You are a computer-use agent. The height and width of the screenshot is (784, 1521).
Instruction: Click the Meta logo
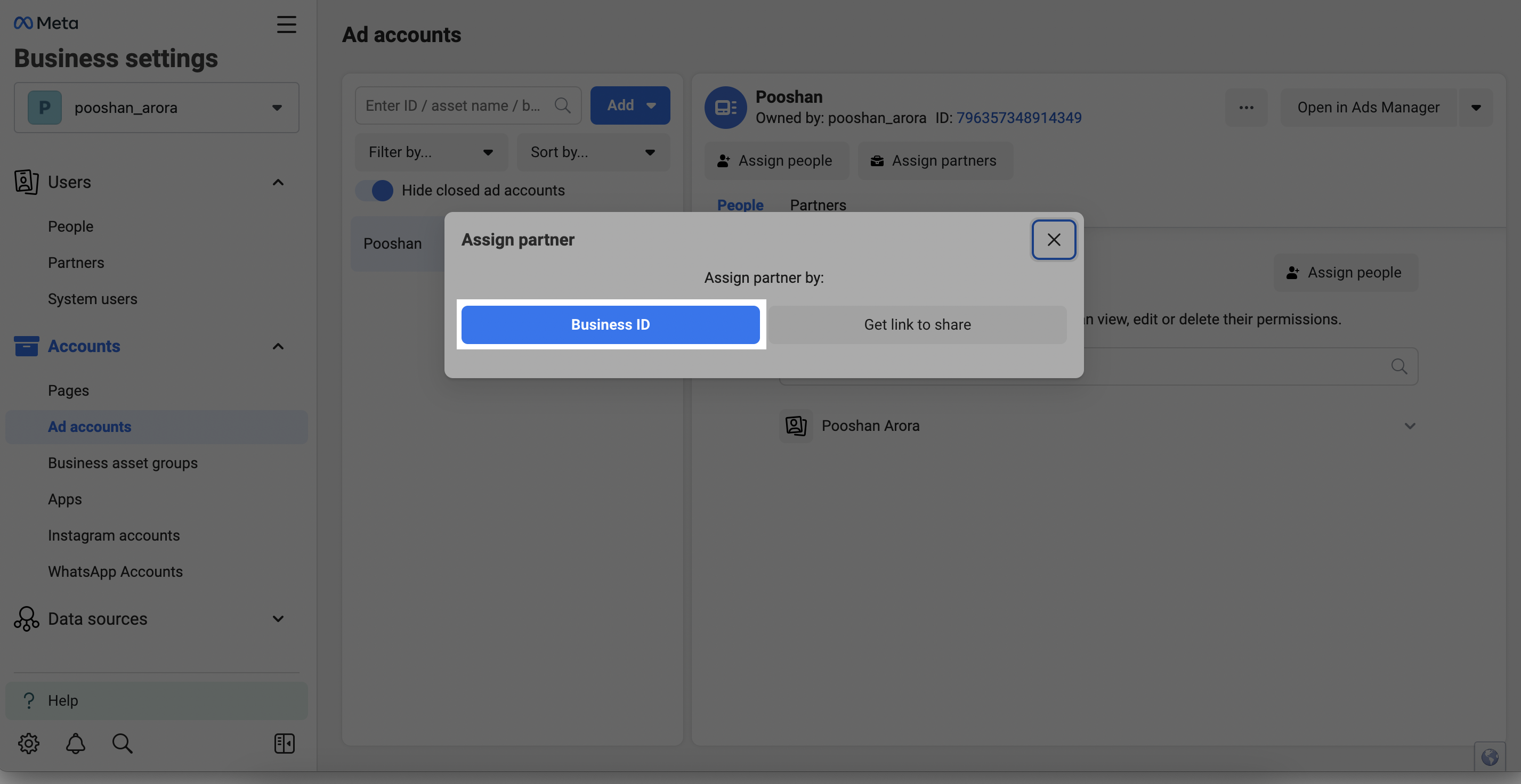click(x=46, y=23)
